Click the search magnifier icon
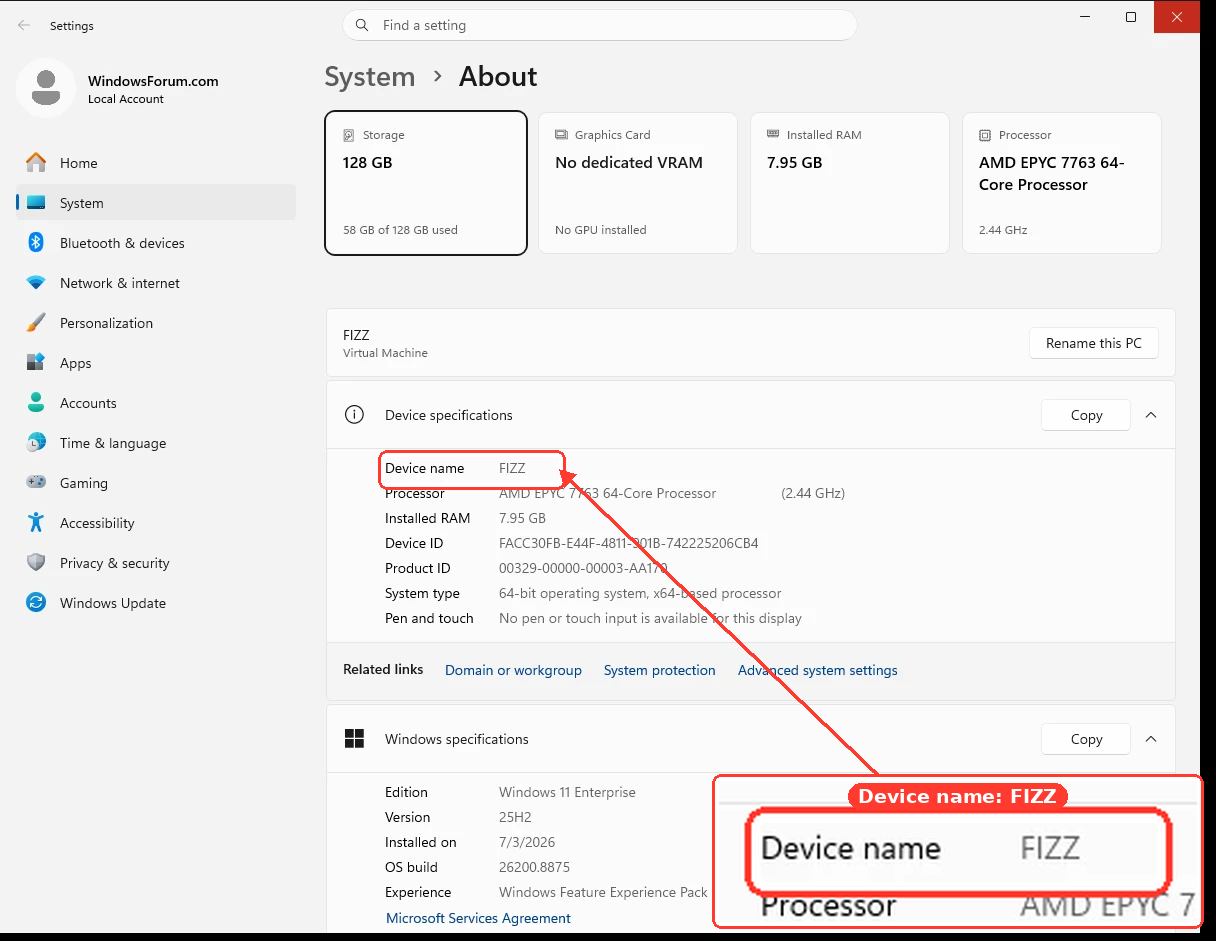This screenshot has width=1216, height=941. pyautogui.click(x=362, y=25)
